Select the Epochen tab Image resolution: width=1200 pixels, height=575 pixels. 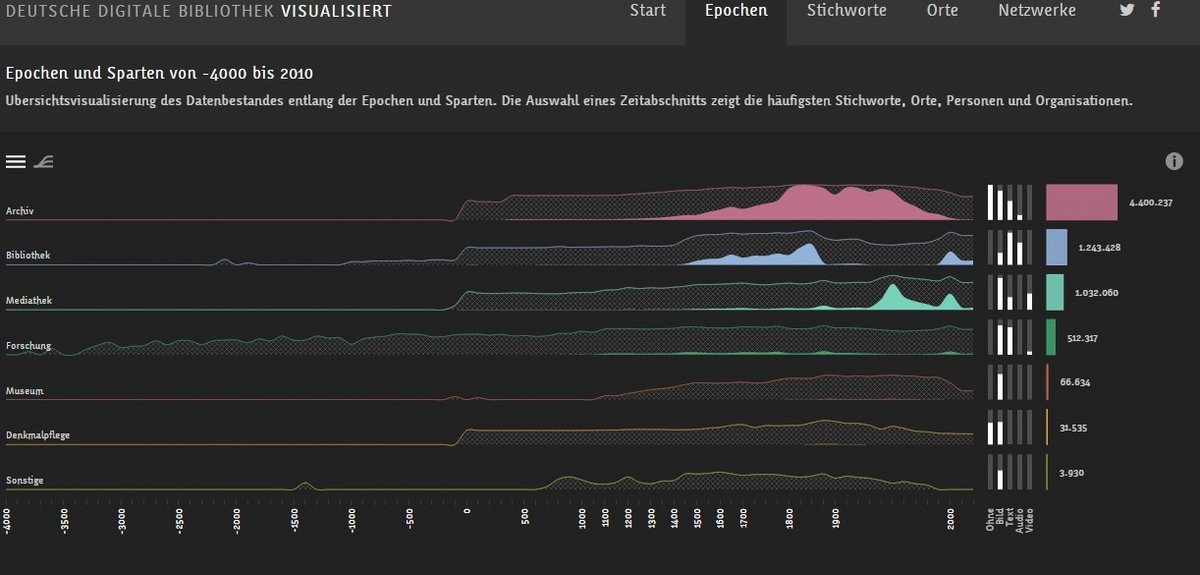736,11
